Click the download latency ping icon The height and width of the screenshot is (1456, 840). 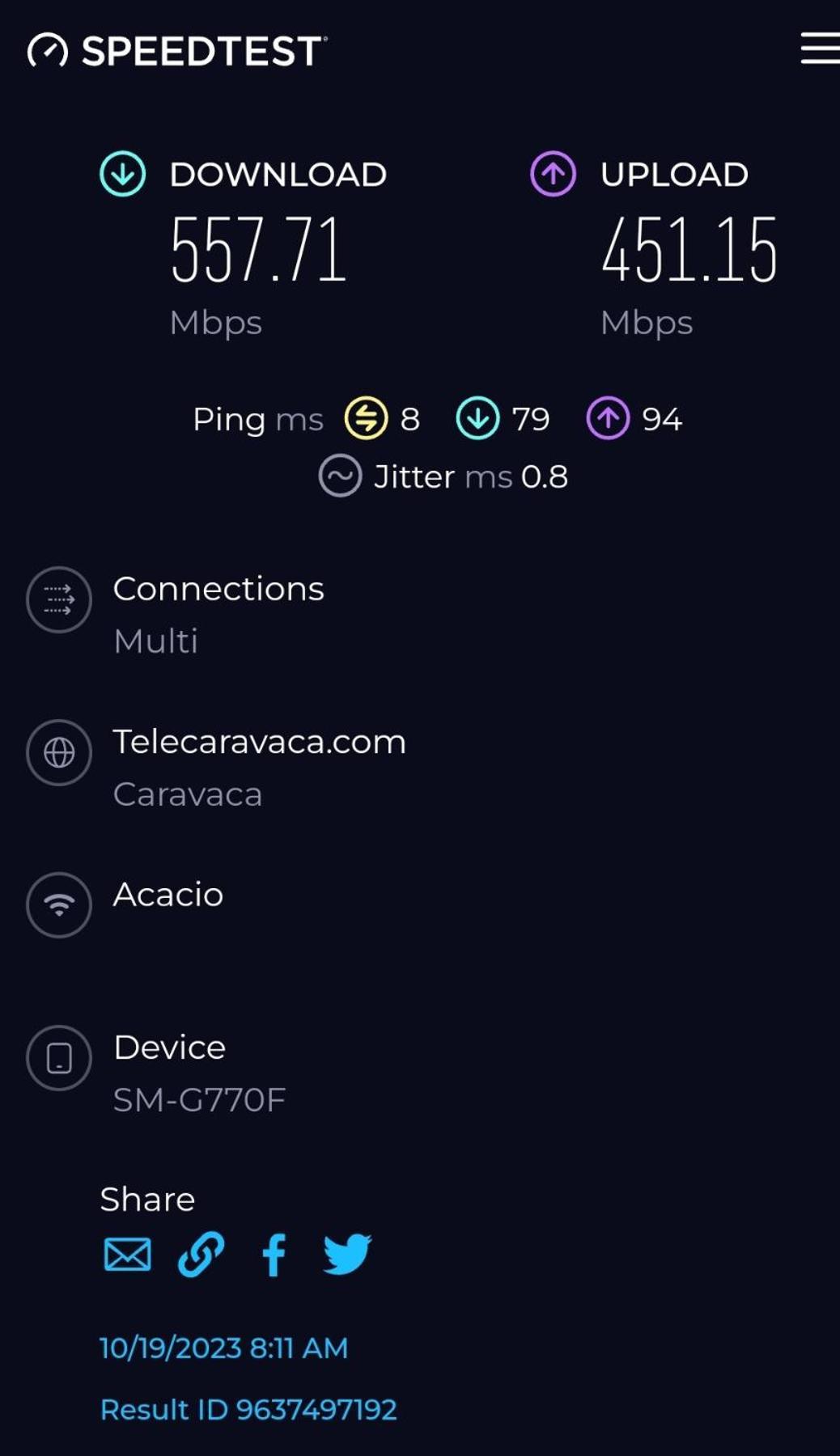click(477, 418)
